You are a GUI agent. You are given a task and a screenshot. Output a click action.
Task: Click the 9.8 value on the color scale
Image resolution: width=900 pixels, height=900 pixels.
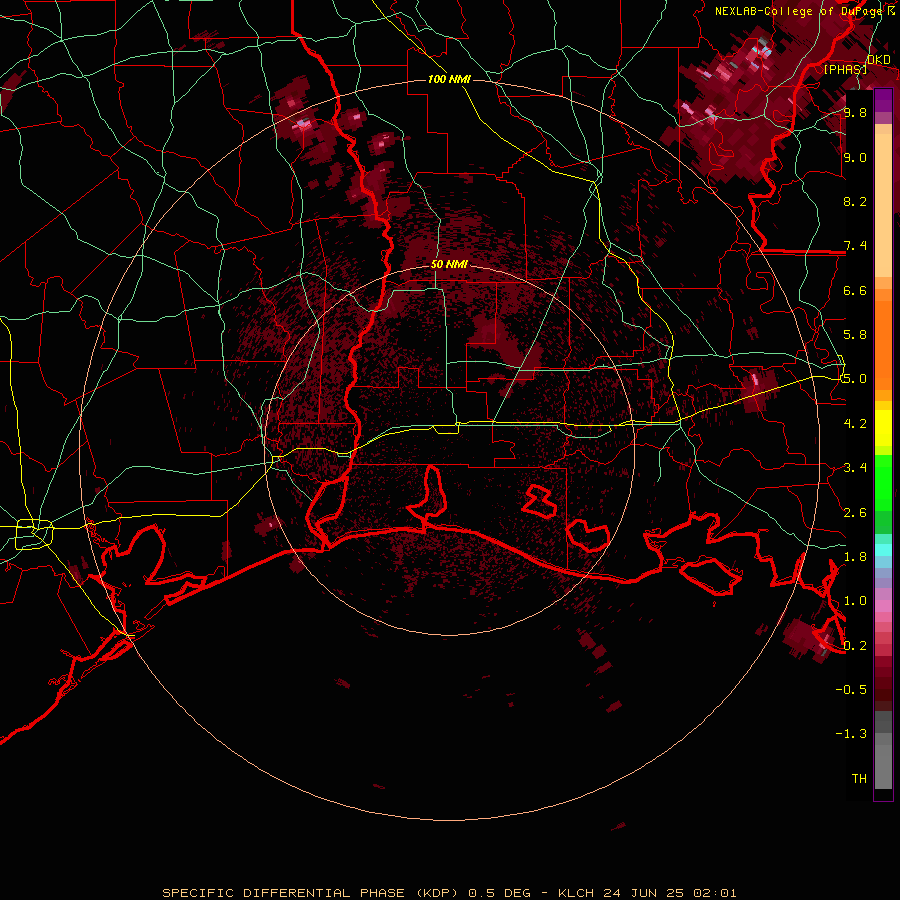[855, 112]
